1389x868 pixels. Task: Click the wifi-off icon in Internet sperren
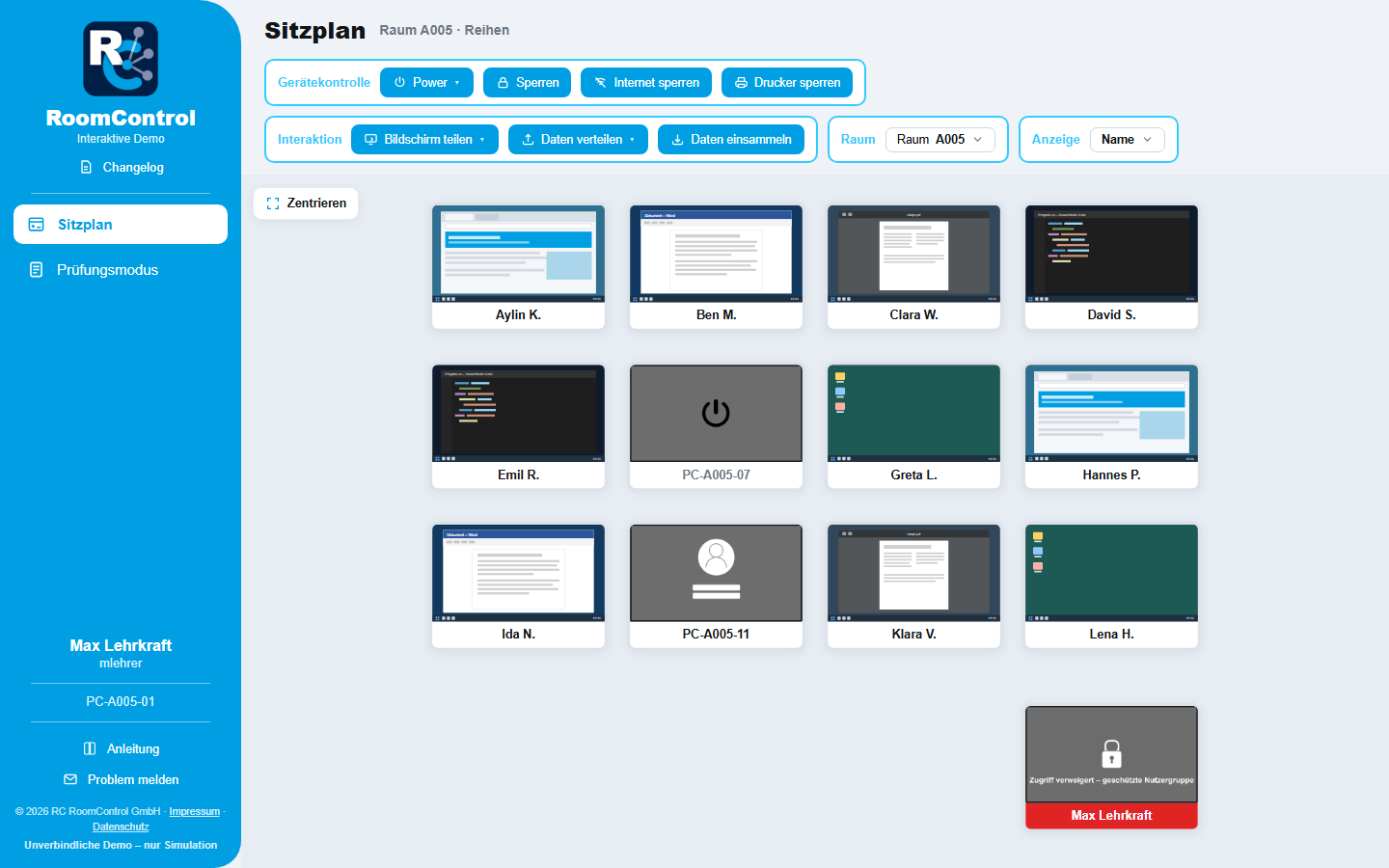(600, 83)
